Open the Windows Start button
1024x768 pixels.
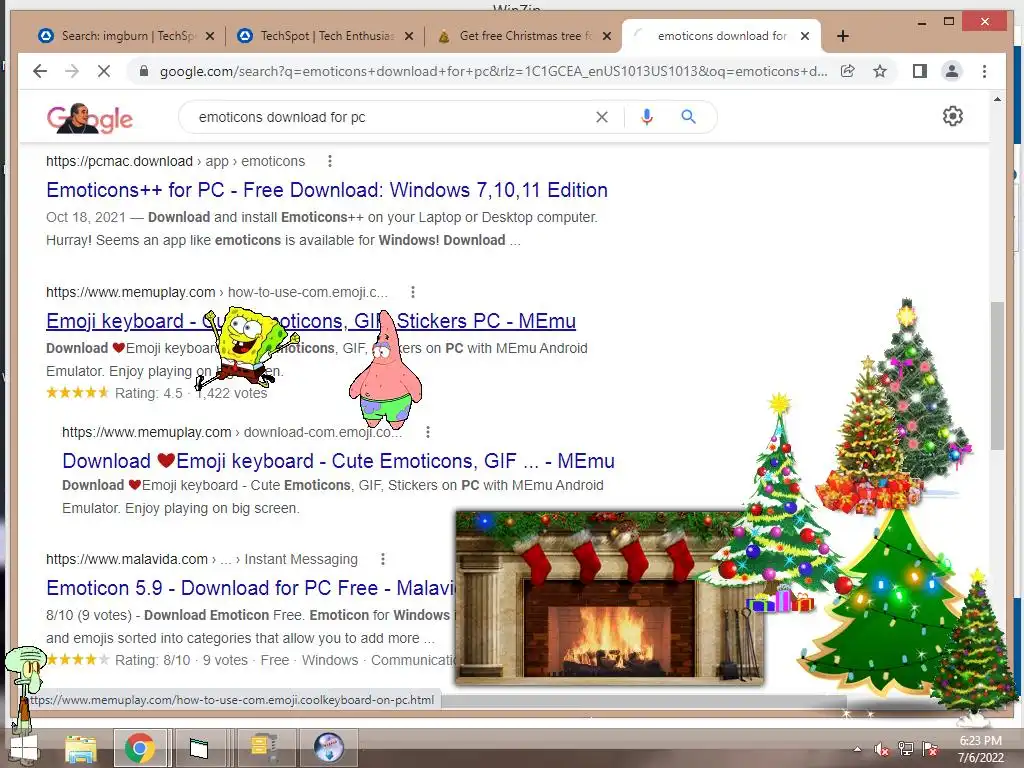[24, 748]
